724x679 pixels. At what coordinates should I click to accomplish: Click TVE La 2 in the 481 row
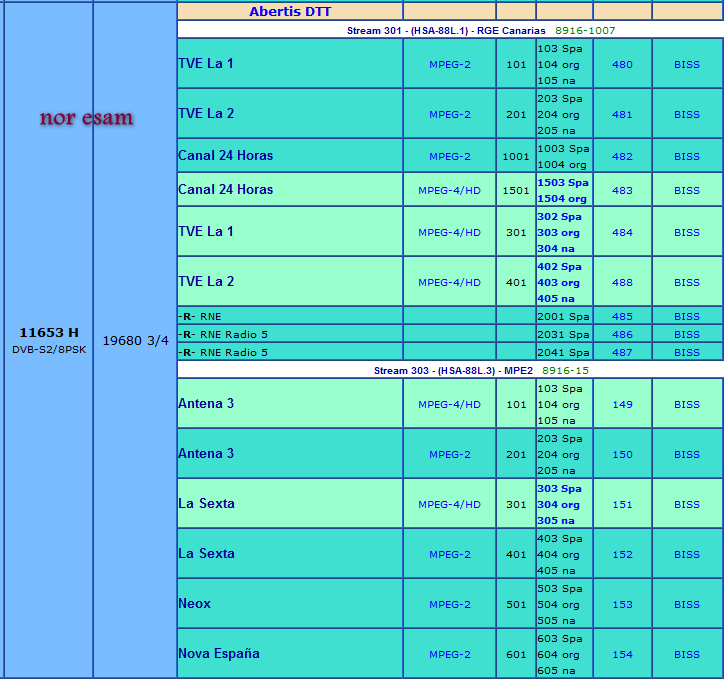point(206,114)
